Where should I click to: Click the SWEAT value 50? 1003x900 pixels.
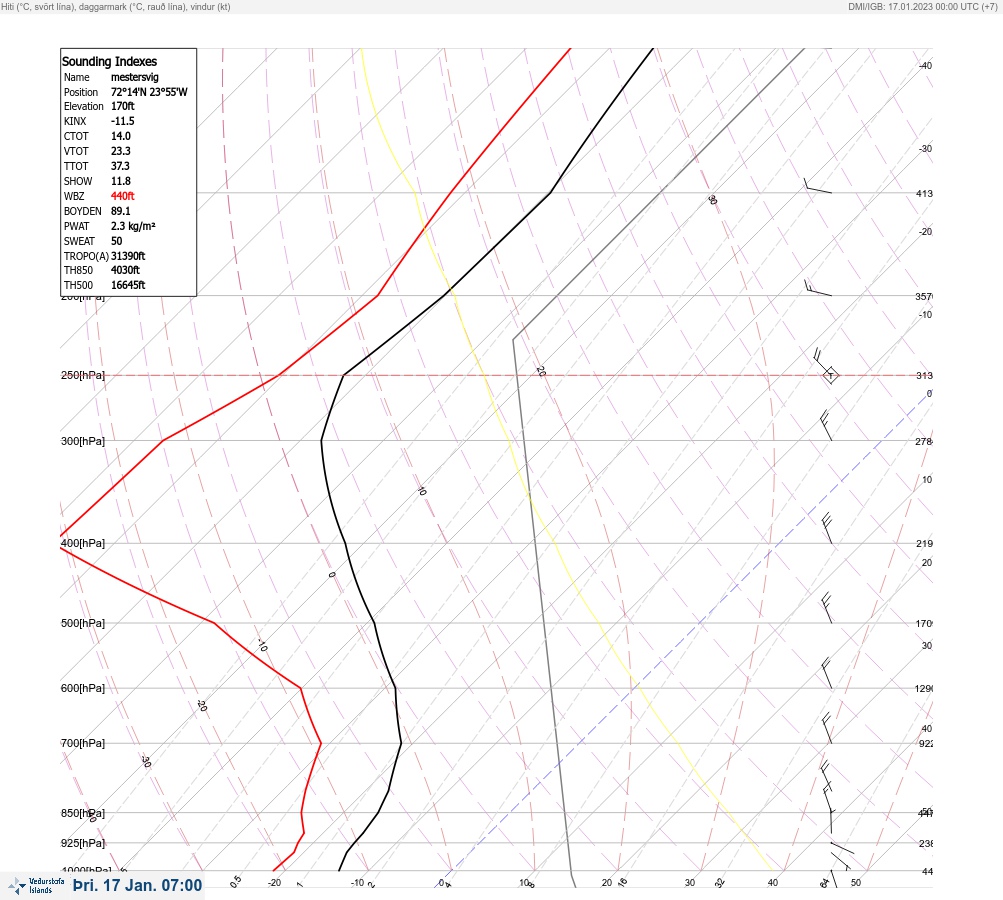(x=116, y=241)
